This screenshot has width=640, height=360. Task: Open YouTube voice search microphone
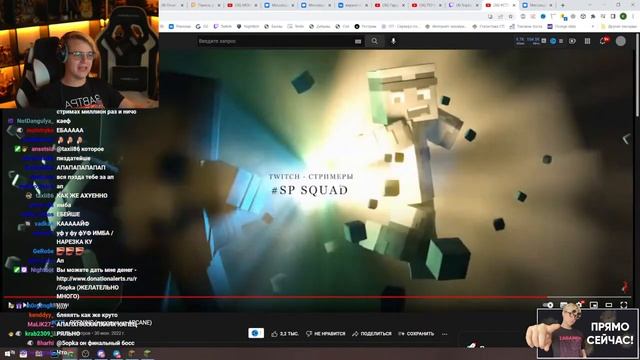tap(393, 41)
